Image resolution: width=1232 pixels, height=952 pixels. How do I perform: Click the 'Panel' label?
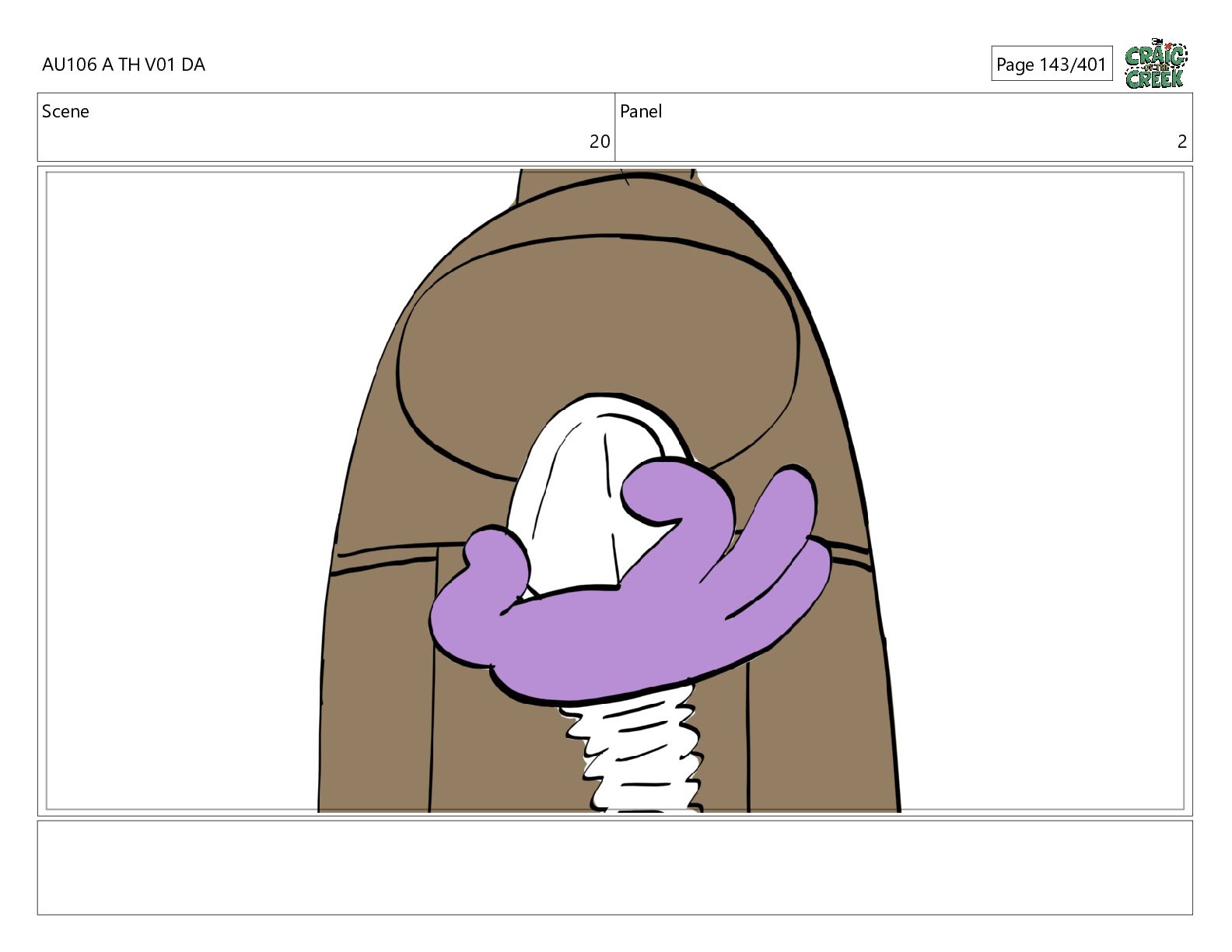click(641, 111)
